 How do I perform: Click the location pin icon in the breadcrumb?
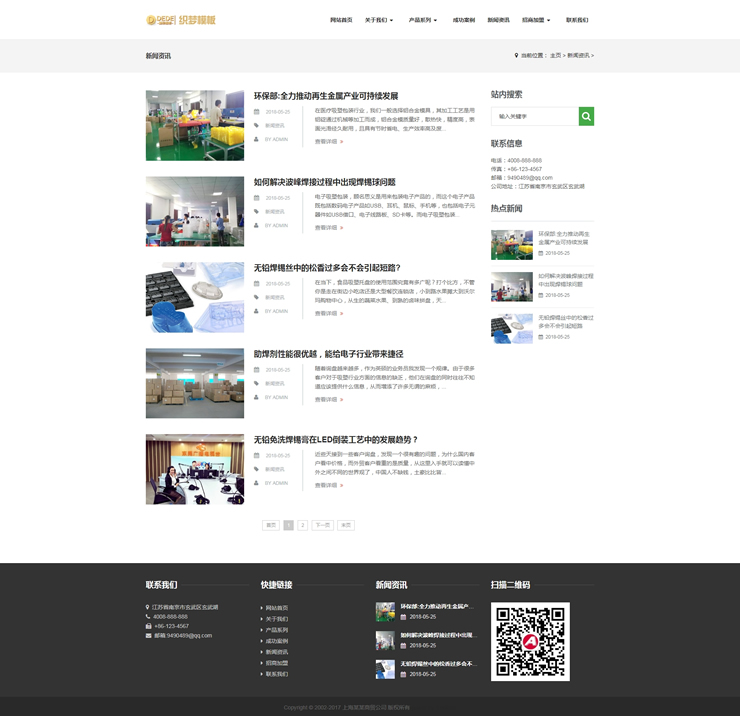pyautogui.click(x=516, y=56)
